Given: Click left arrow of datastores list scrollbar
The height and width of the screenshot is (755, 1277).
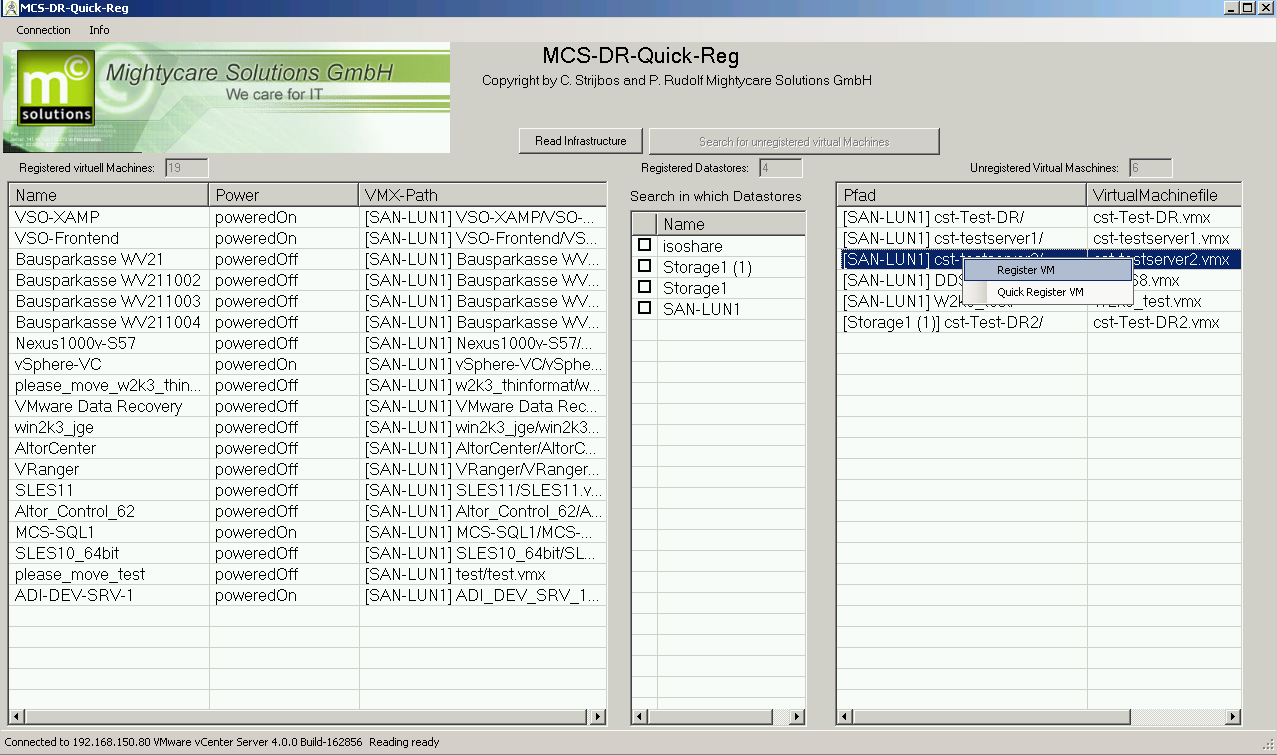Looking at the screenshot, I should pos(641,717).
